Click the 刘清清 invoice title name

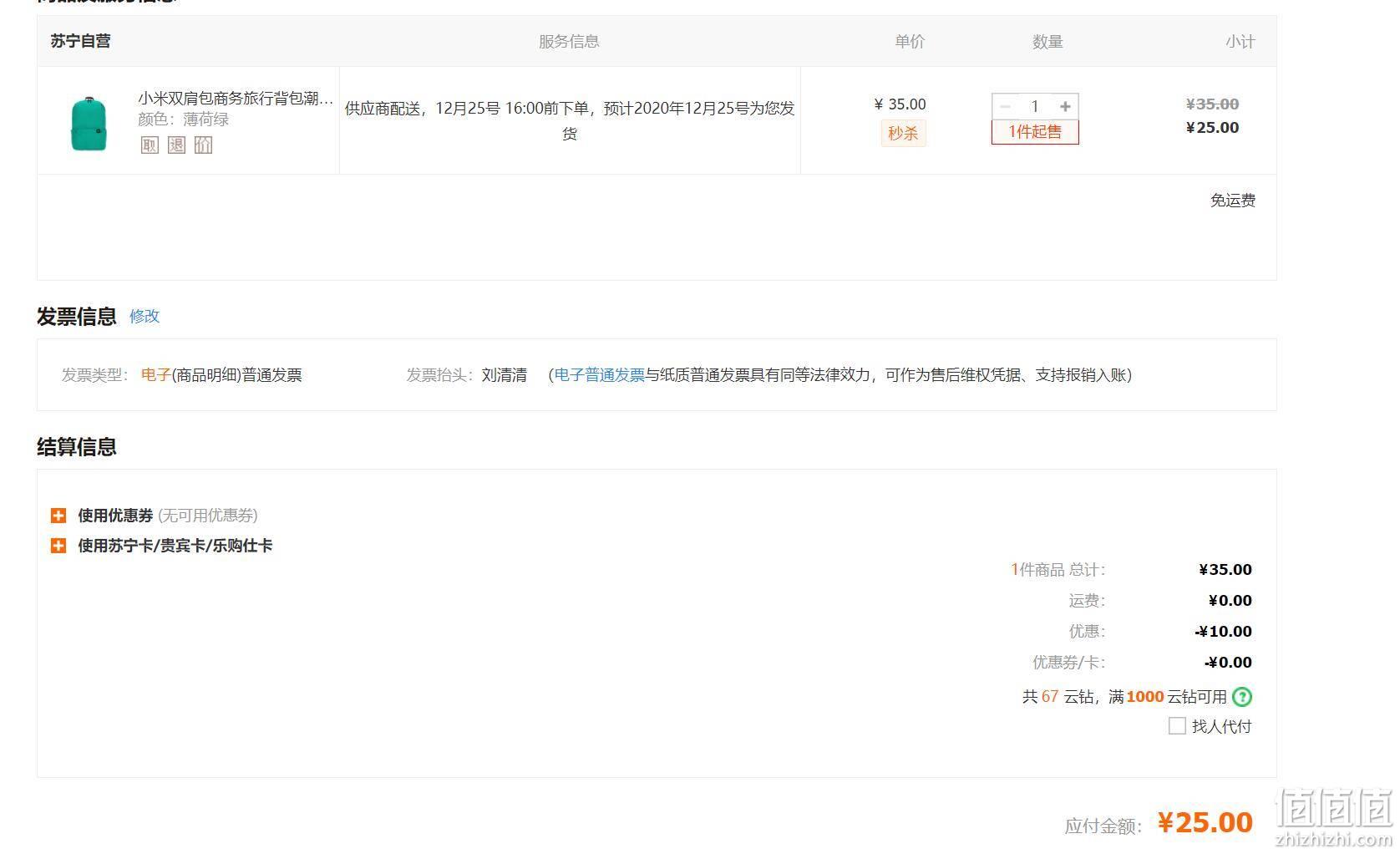tap(505, 375)
